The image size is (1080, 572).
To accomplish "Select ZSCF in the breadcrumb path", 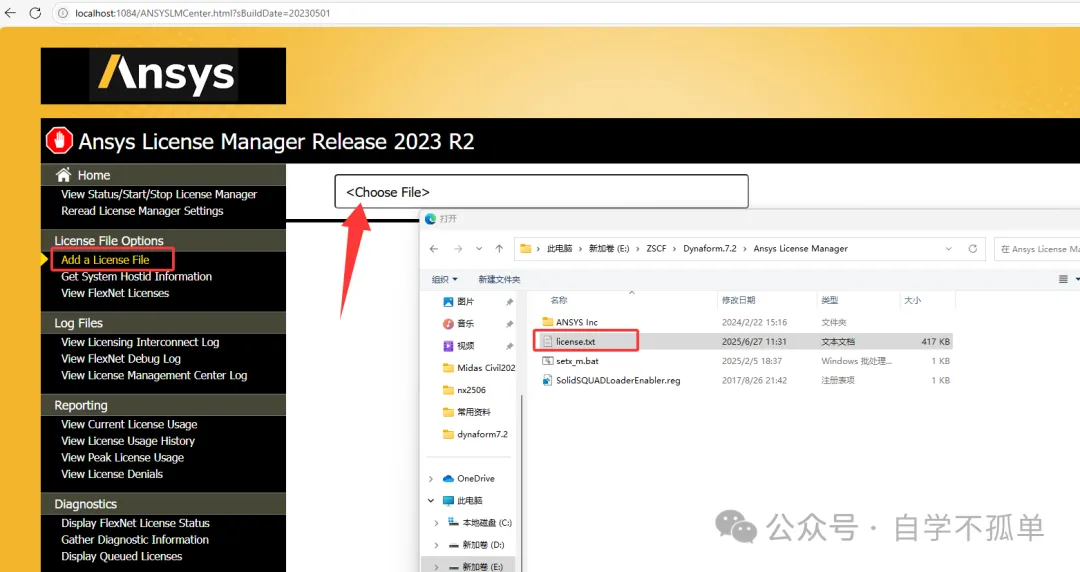I will tap(656, 249).
